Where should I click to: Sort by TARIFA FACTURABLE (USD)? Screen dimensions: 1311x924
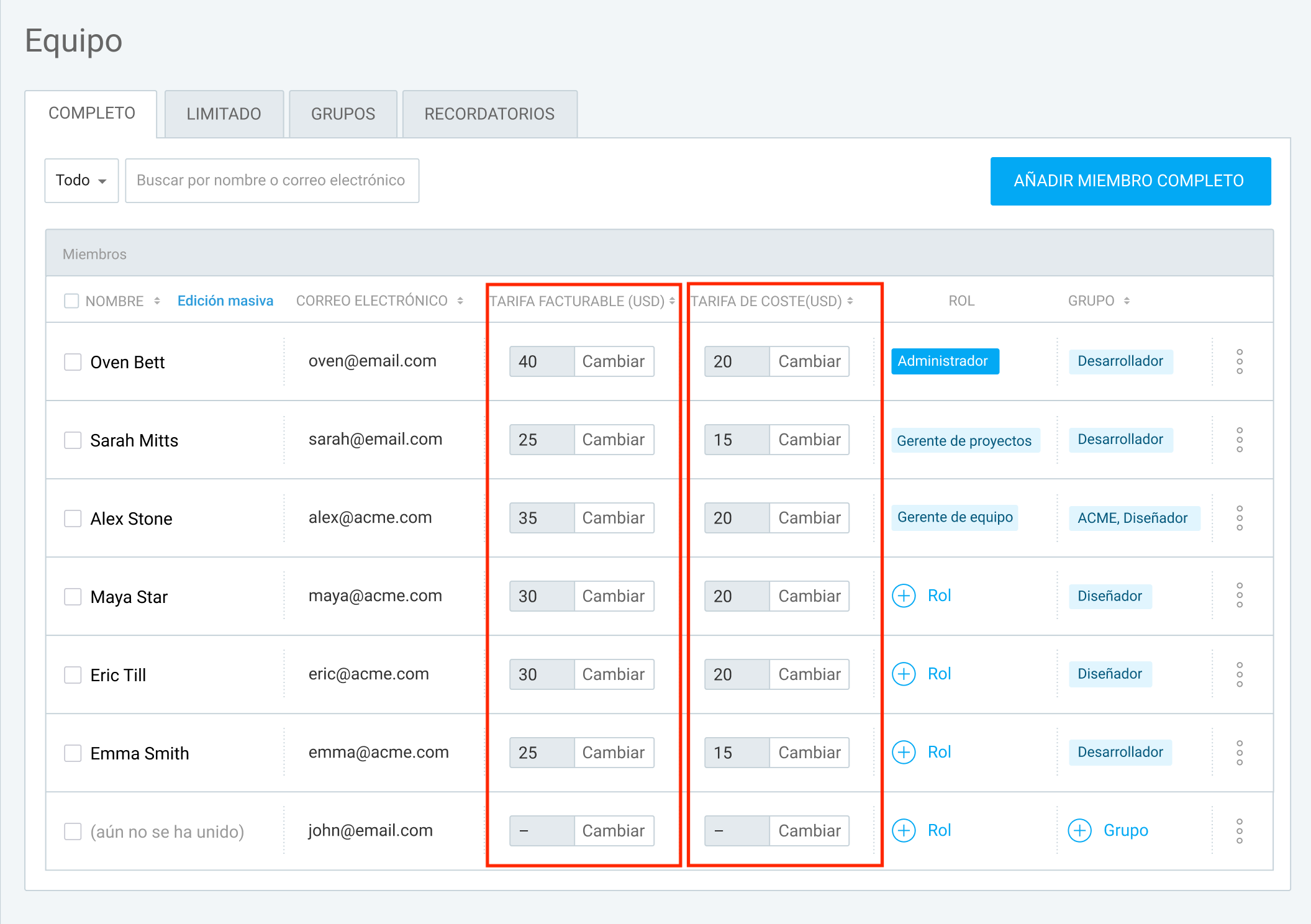pyautogui.click(x=673, y=301)
